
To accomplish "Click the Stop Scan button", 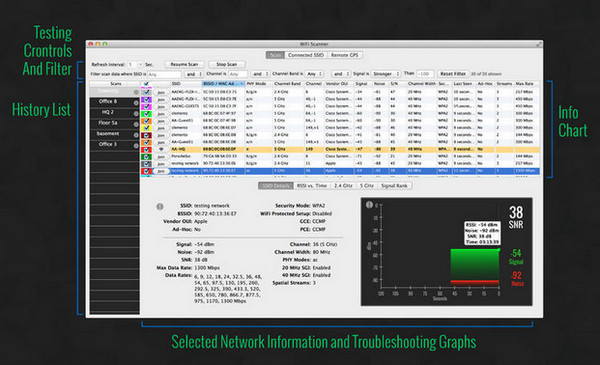I will point(227,65).
